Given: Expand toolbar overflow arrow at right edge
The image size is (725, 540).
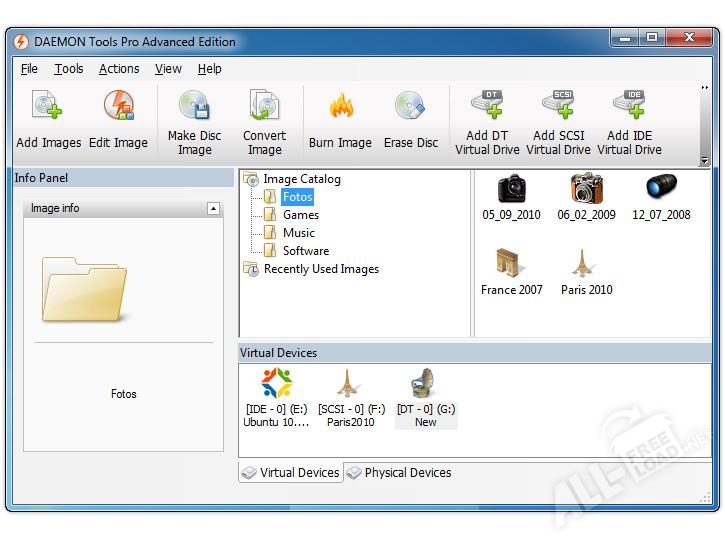Looking at the screenshot, I should 704,160.
